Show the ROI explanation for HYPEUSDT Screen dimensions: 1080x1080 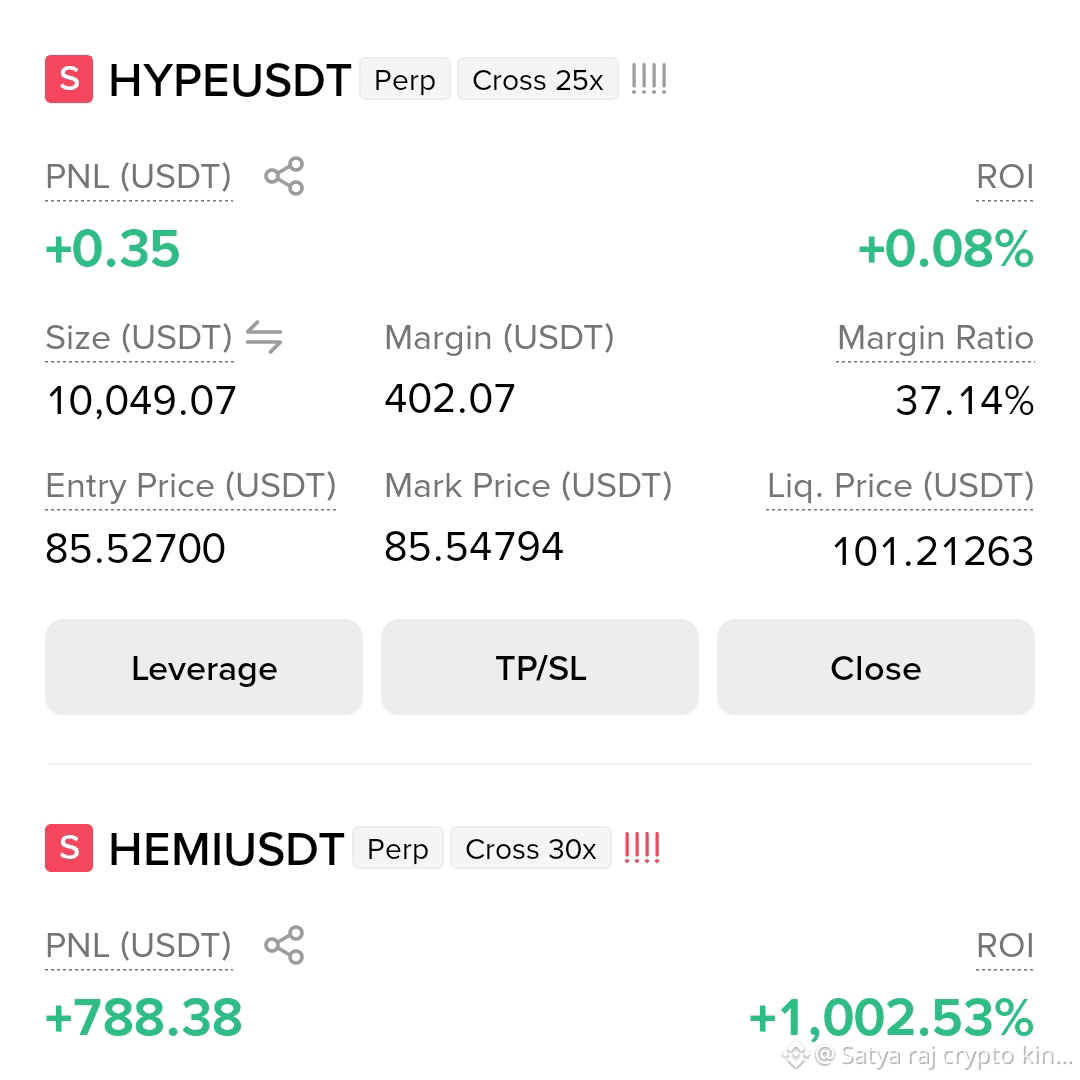[x=1005, y=178]
